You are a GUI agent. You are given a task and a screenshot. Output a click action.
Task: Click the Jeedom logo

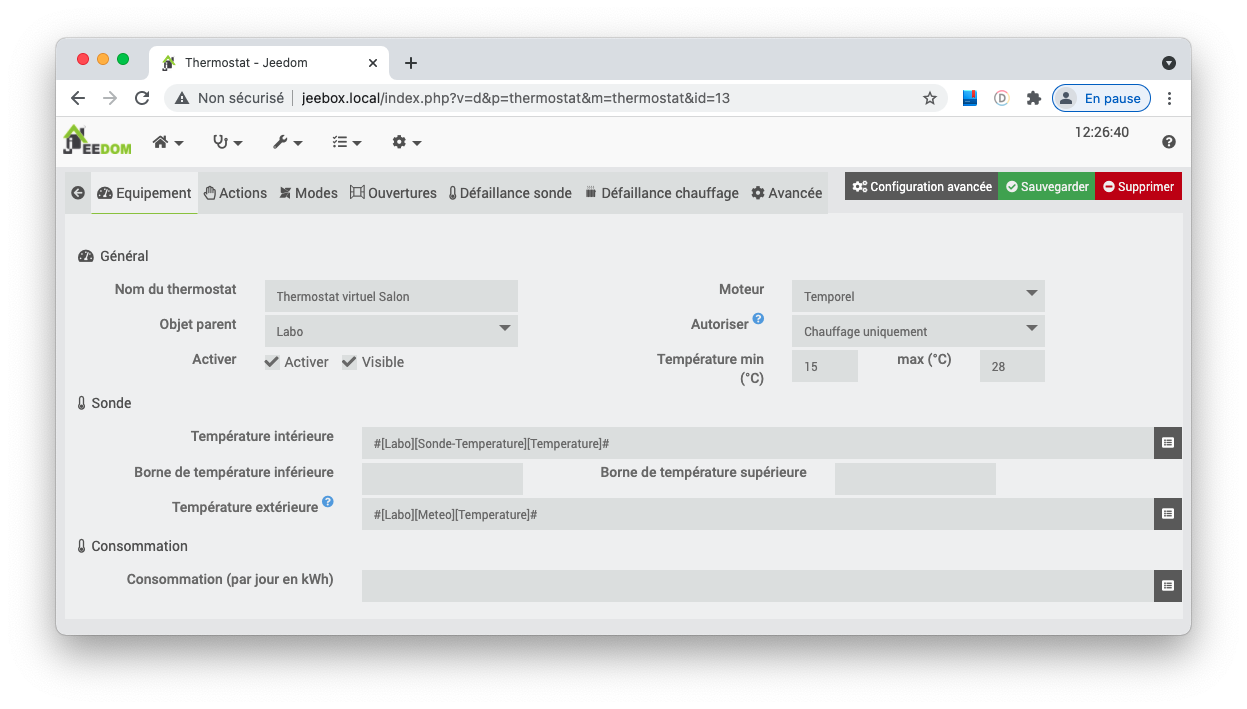coord(97,141)
